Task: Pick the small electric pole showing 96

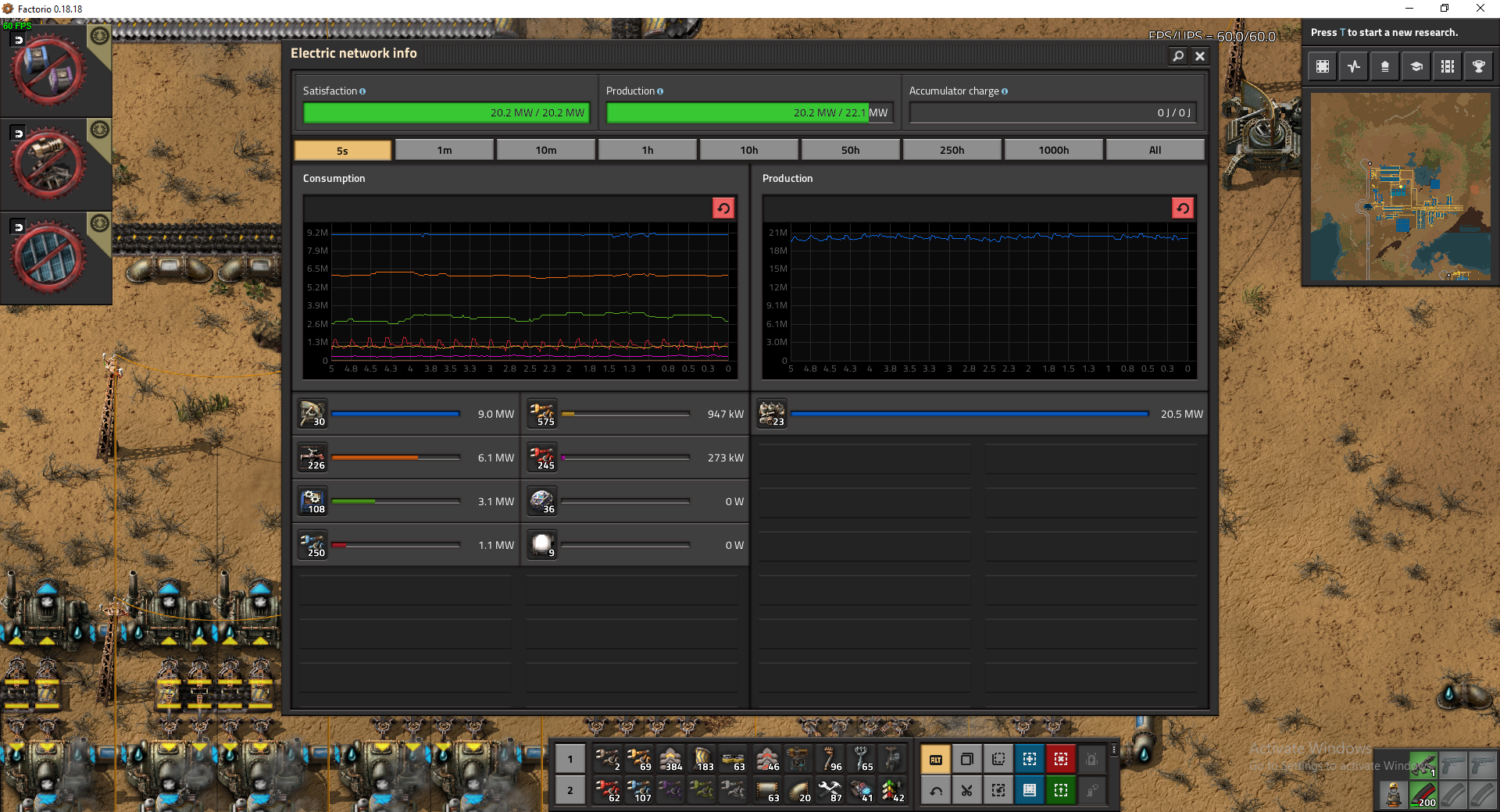Action: click(829, 759)
